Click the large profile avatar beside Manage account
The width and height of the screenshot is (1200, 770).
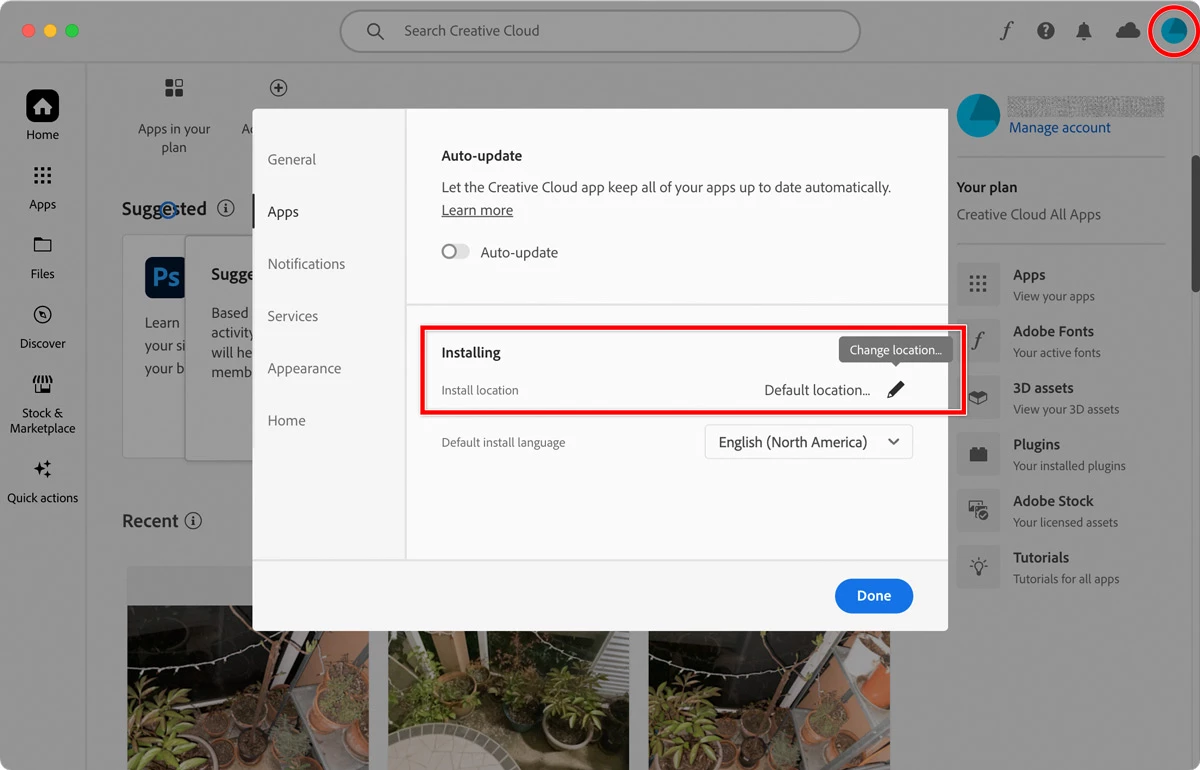point(978,116)
